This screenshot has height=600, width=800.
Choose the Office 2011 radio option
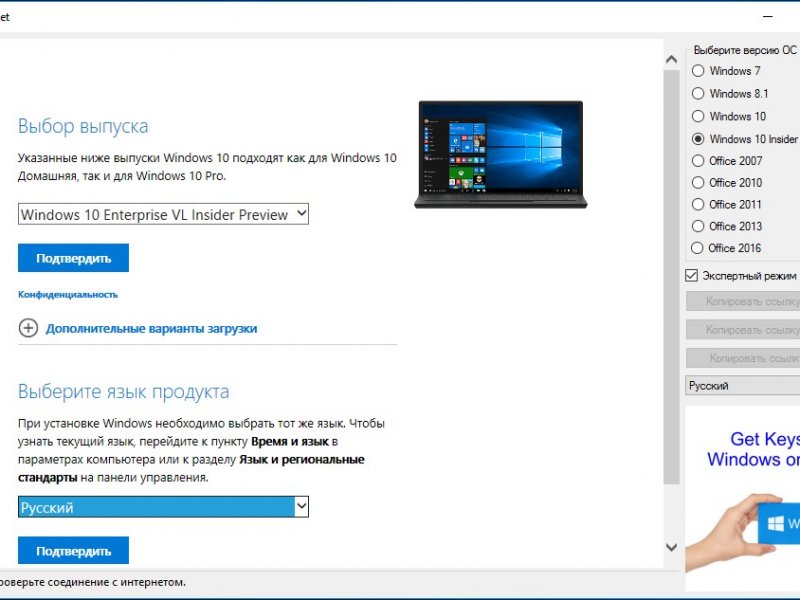point(697,205)
